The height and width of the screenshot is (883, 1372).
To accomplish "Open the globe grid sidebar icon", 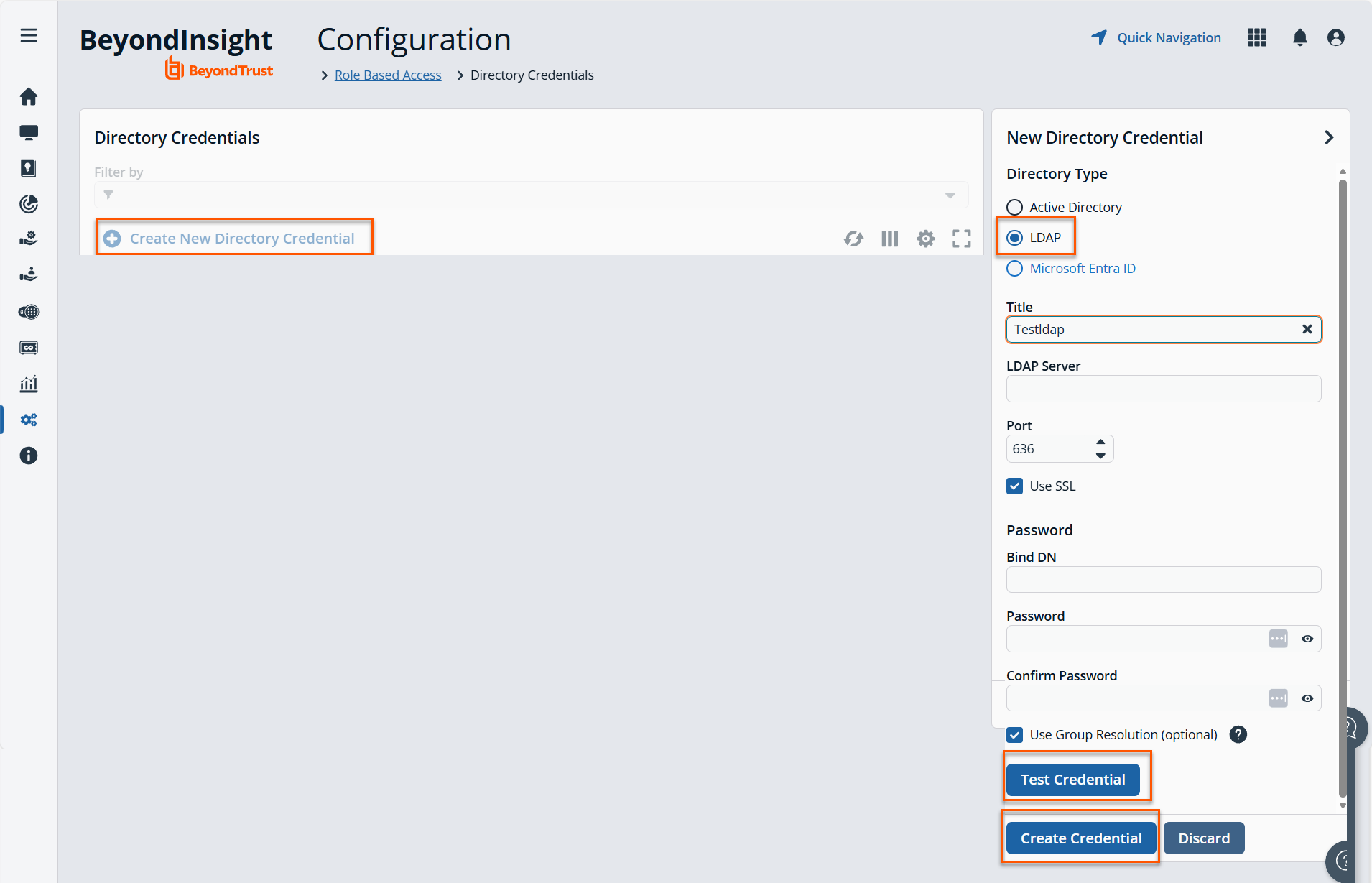I will pyautogui.click(x=29, y=312).
